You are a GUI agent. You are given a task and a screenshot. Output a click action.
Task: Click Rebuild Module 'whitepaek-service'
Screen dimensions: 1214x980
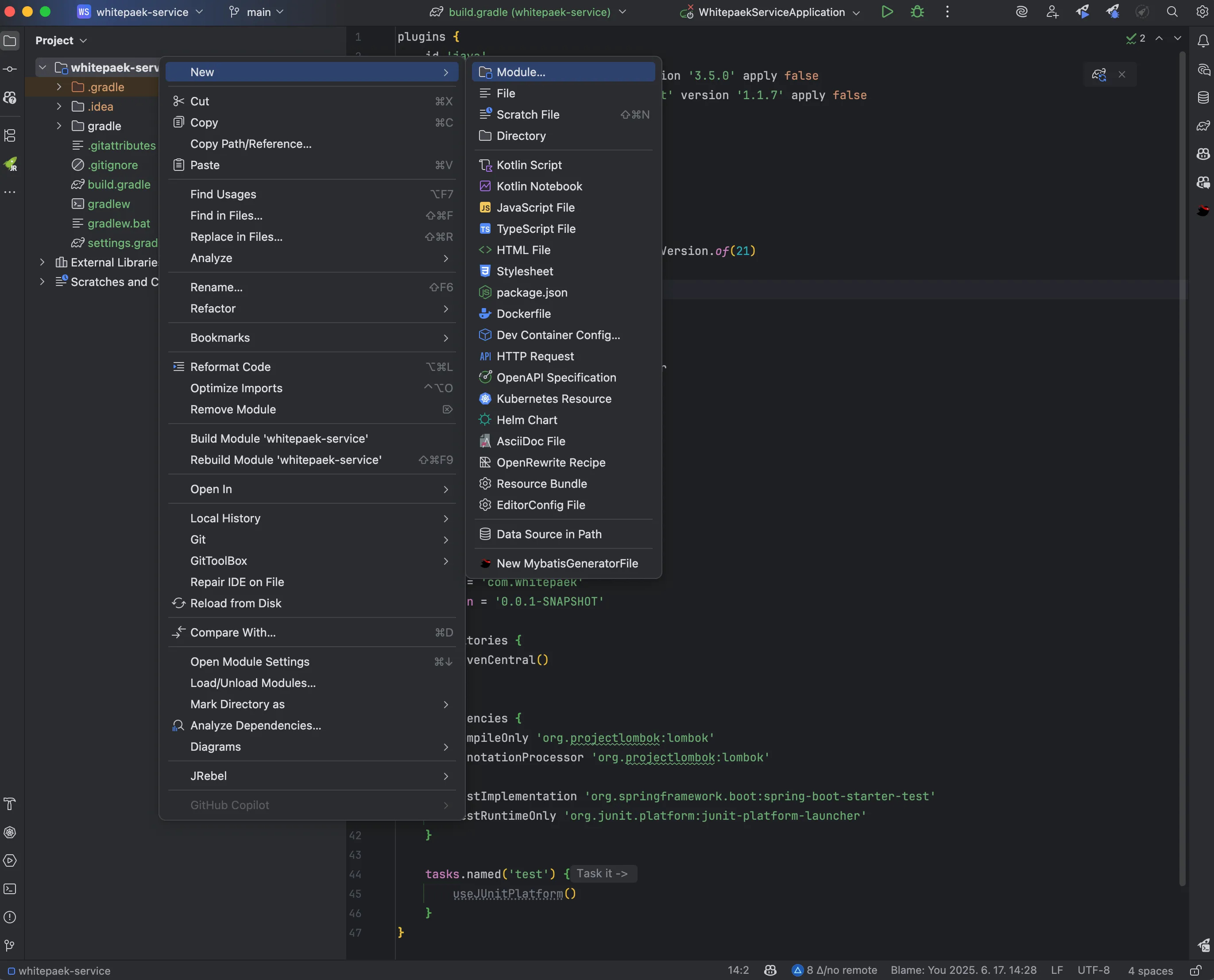pos(312,460)
